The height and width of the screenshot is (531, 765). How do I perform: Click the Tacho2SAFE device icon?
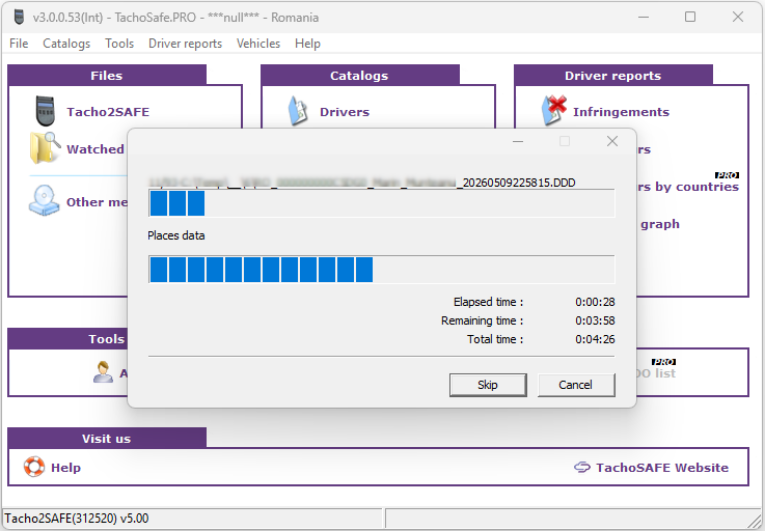pos(45,111)
